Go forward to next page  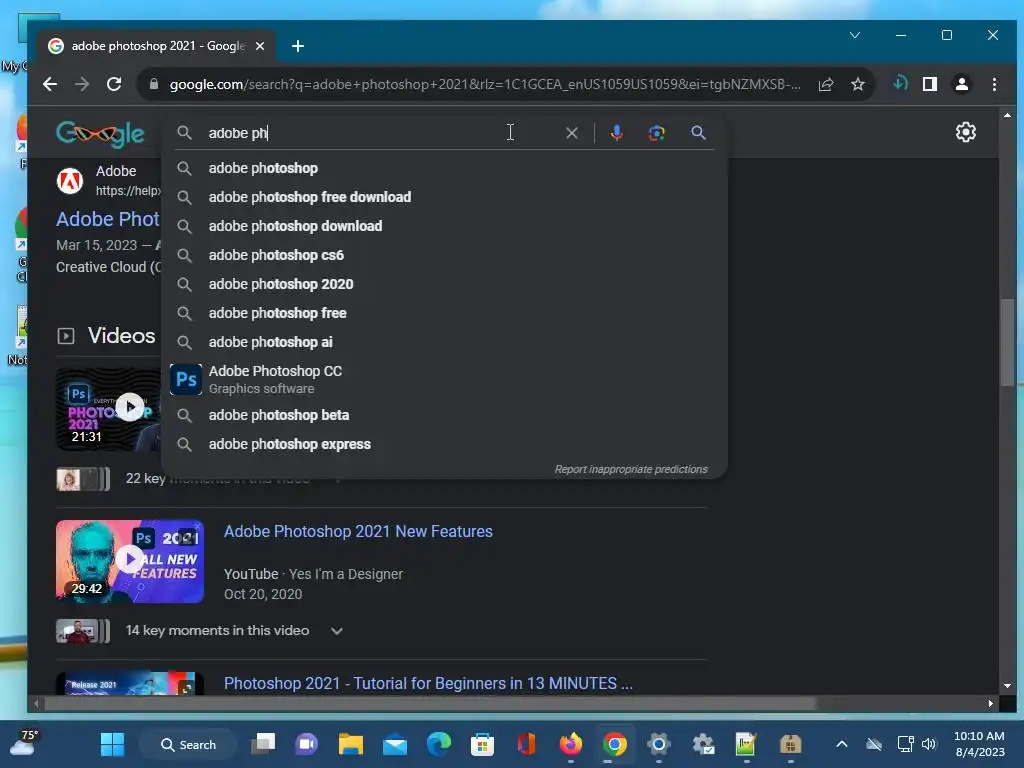(x=82, y=84)
